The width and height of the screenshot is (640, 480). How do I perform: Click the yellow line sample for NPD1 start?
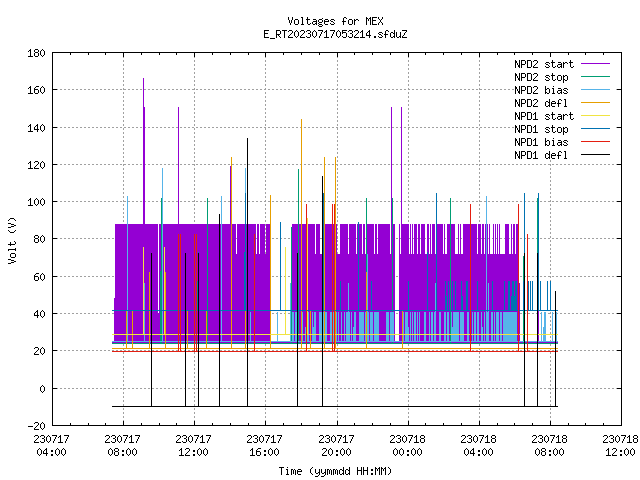click(595, 116)
